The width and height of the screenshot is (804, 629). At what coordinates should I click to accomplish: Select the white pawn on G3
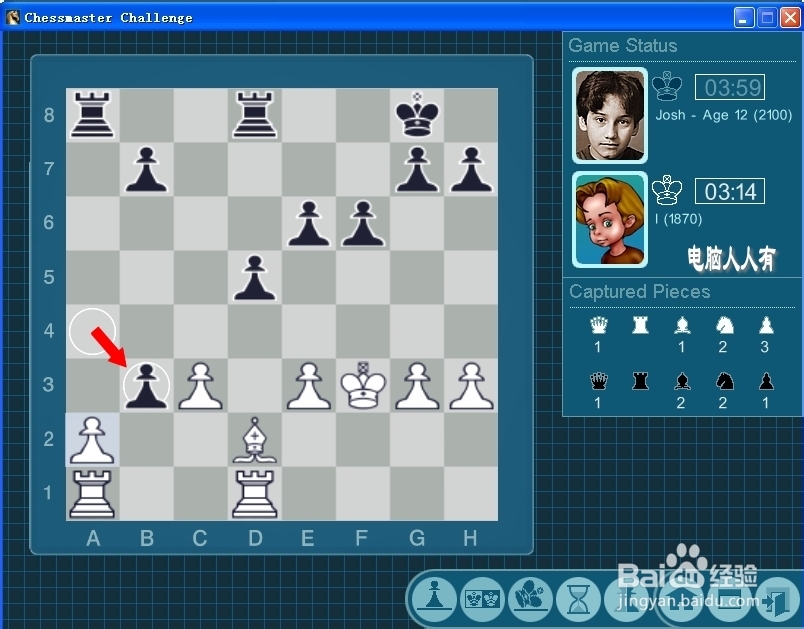(417, 385)
